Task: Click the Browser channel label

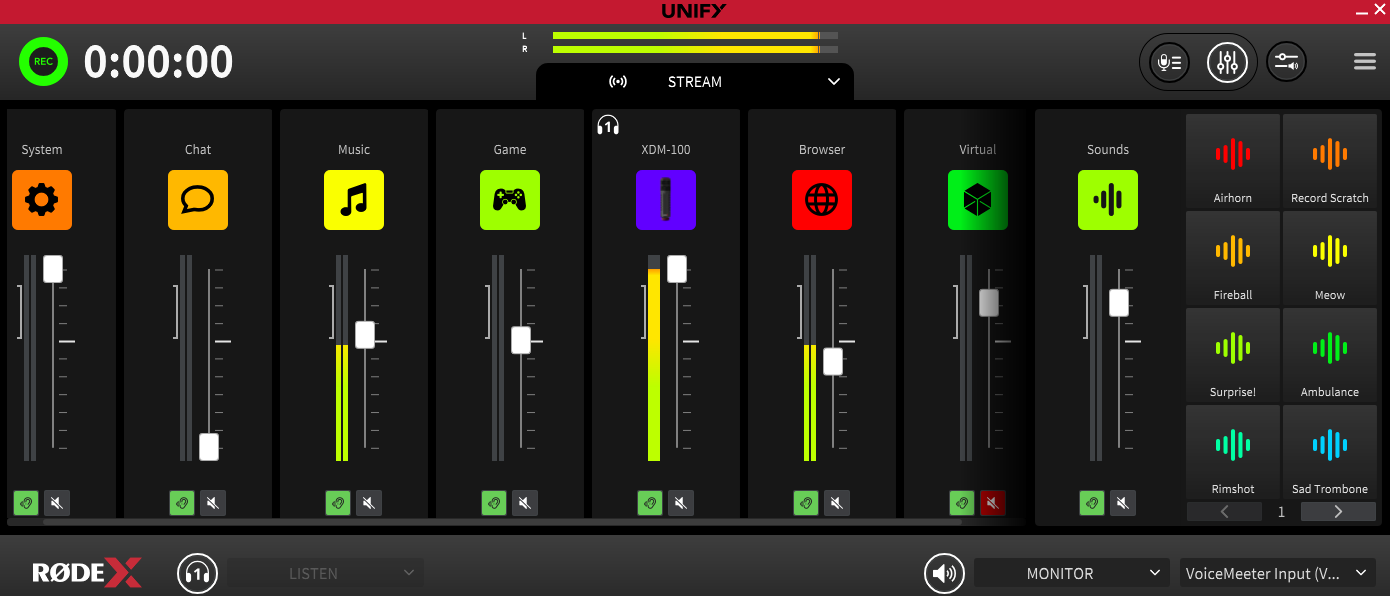Action: pyautogui.click(x=822, y=150)
